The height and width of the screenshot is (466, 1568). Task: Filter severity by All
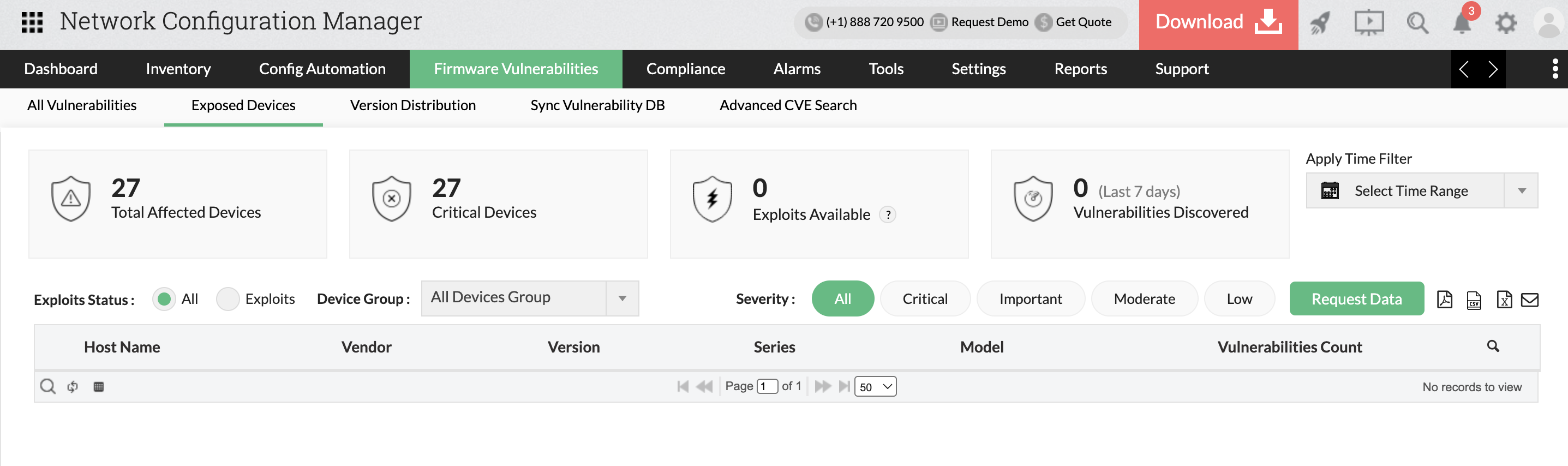tap(842, 298)
